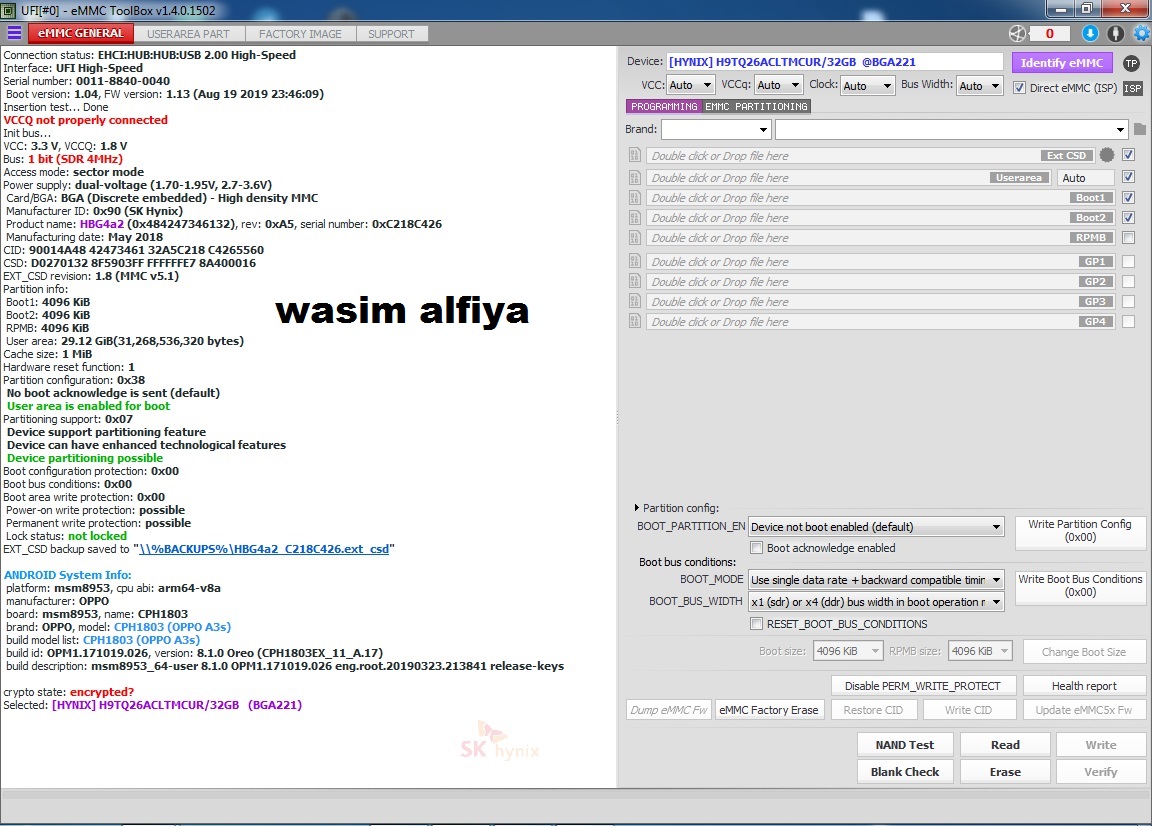Click the file icon on Ext CSD row
This screenshot has width=1156, height=826.
[x=635, y=156]
